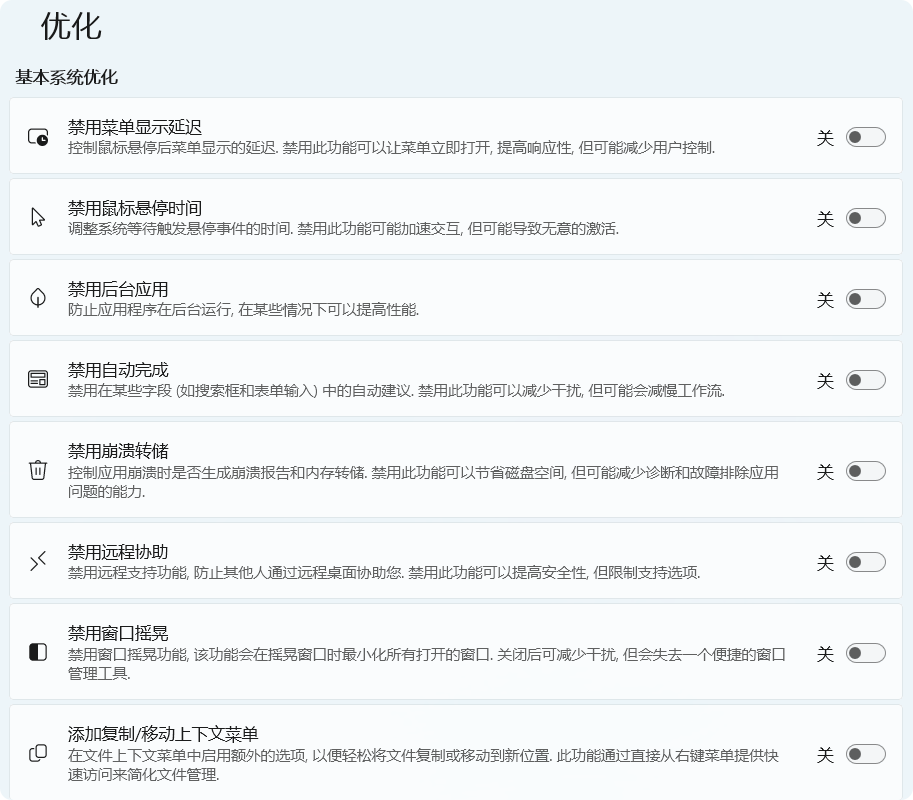Click the trash bin icon beside 禁用崩溃转储
The image size is (913, 800).
tap(38, 471)
